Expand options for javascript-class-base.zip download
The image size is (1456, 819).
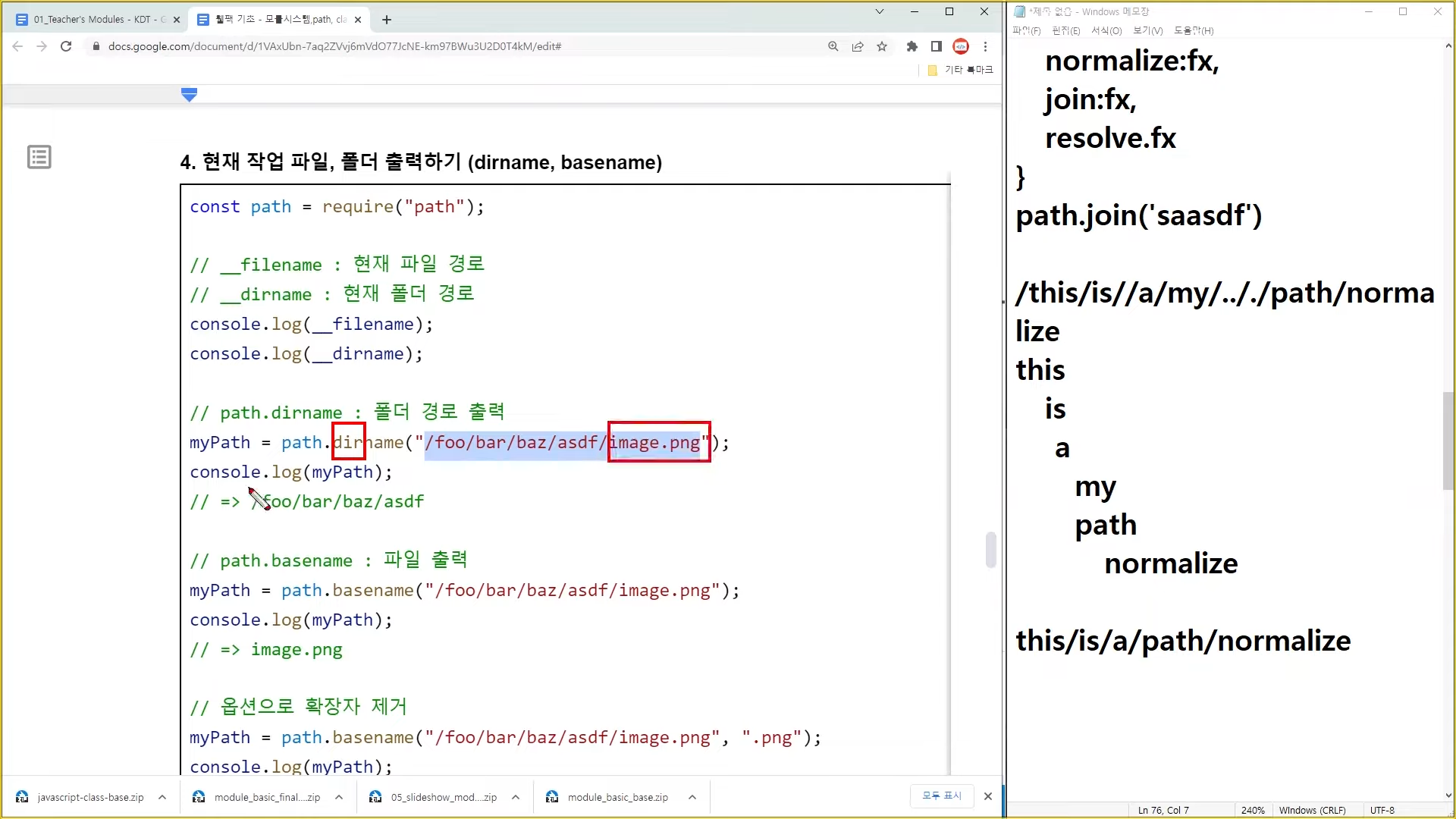pyautogui.click(x=162, y=797)
